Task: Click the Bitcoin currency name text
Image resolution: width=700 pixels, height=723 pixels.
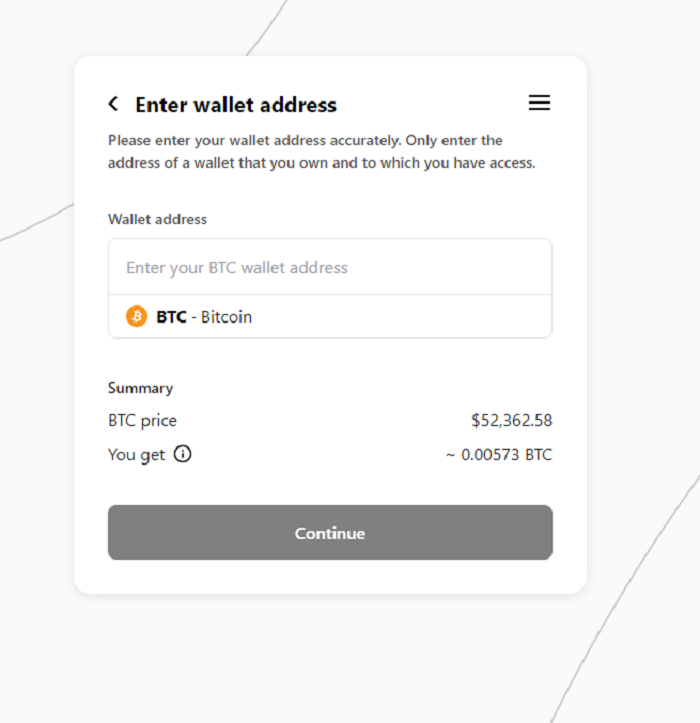Action: 226,317
